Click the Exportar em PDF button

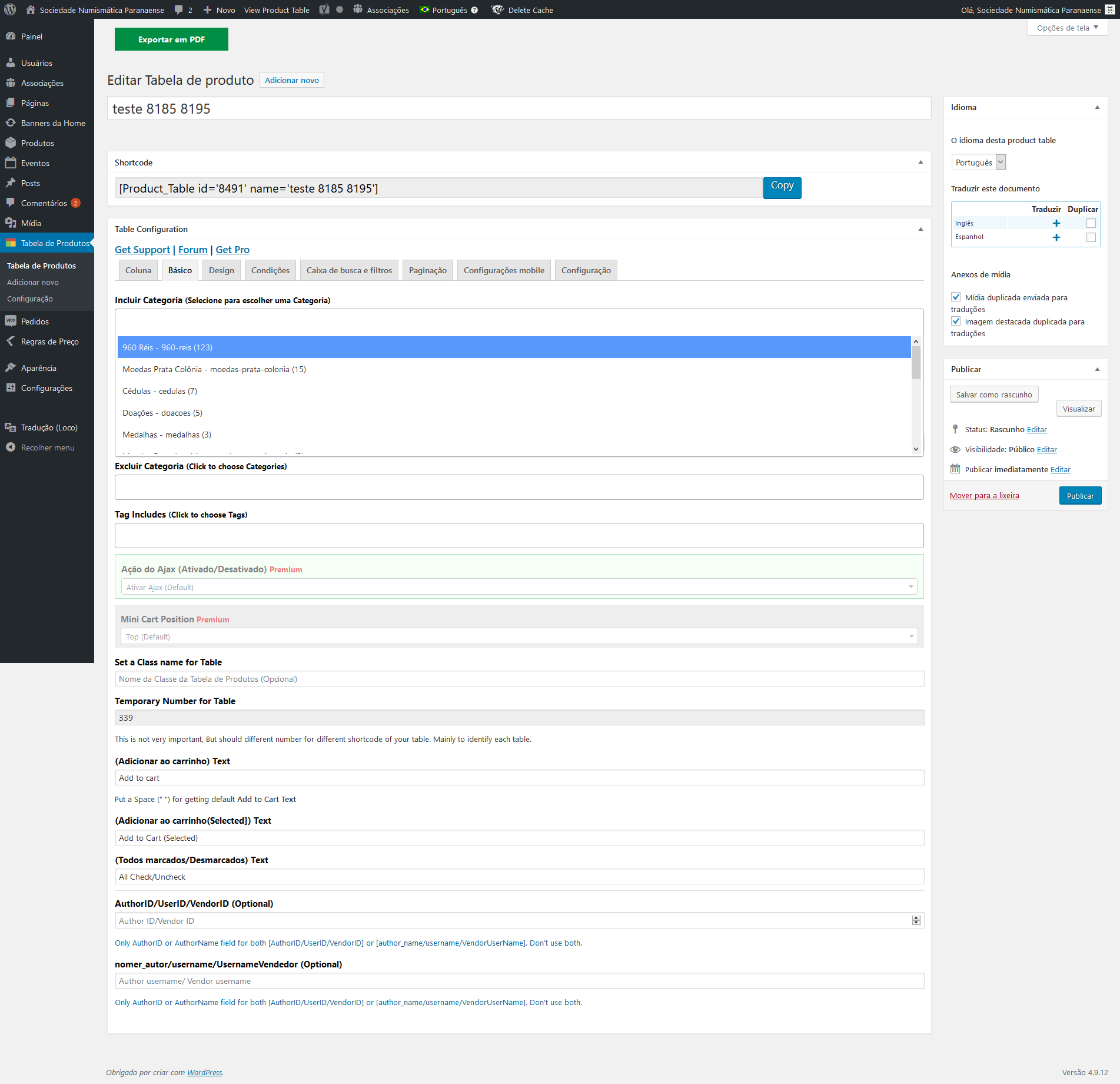click(x=171, y=39)
